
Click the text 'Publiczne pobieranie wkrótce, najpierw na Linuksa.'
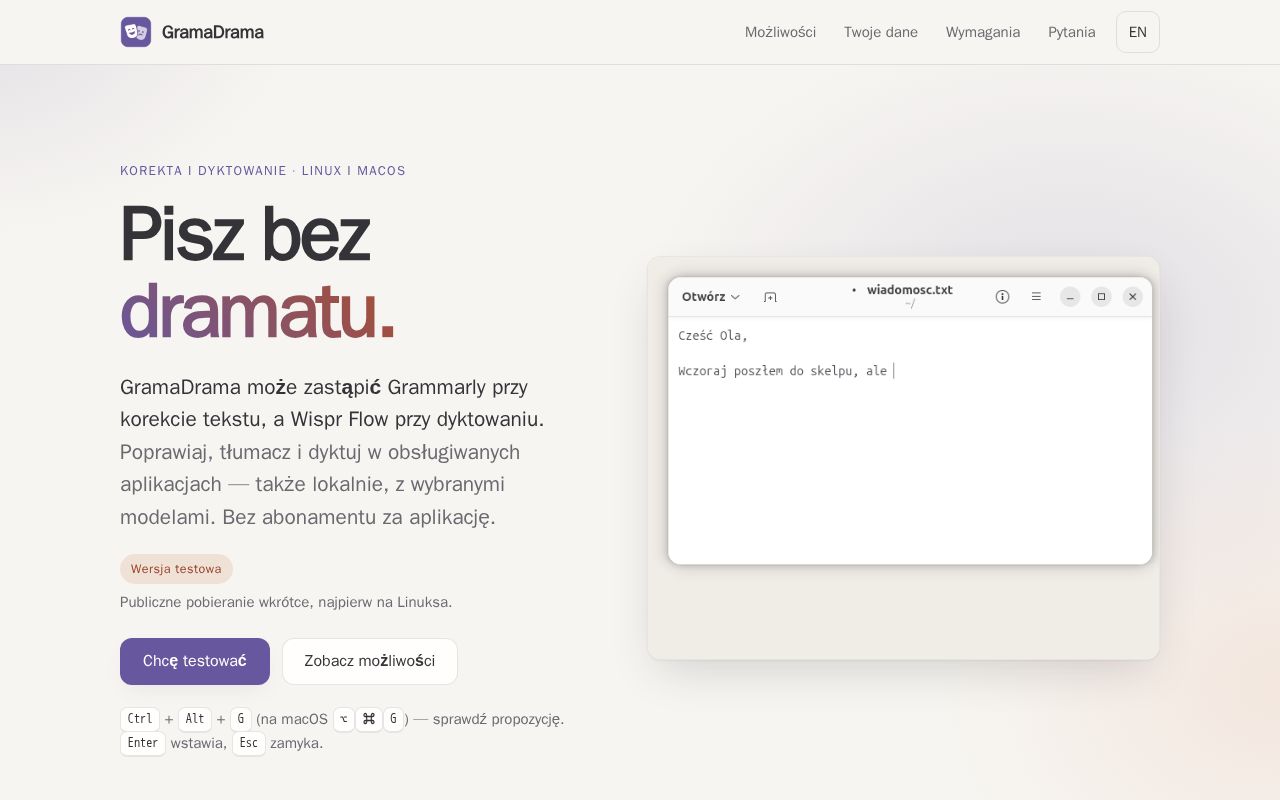click(286, 602)
